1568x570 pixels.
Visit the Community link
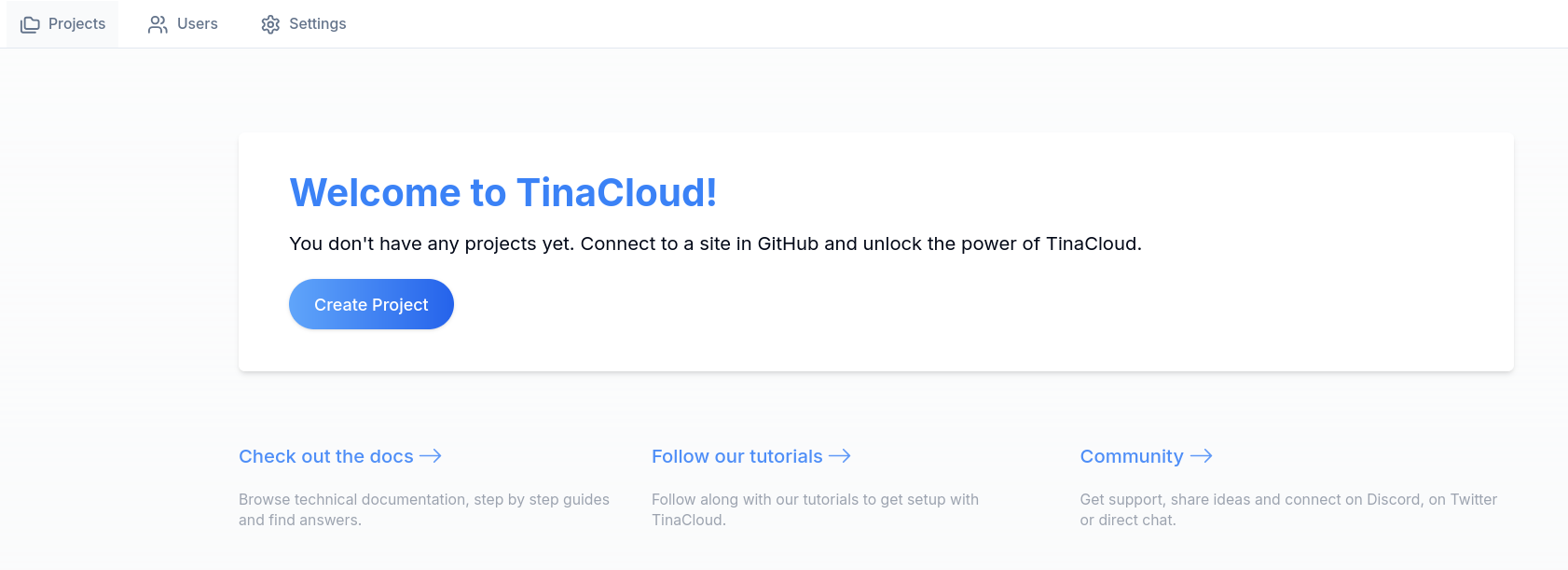(1132, 456)
